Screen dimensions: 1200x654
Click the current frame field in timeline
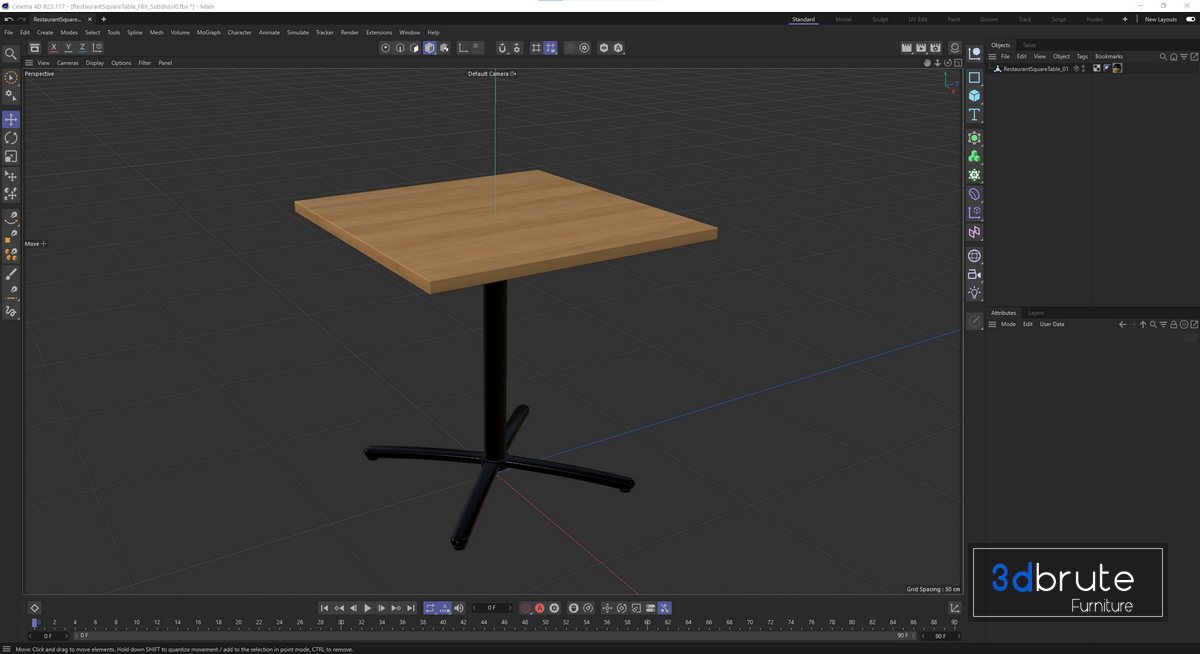490,608
